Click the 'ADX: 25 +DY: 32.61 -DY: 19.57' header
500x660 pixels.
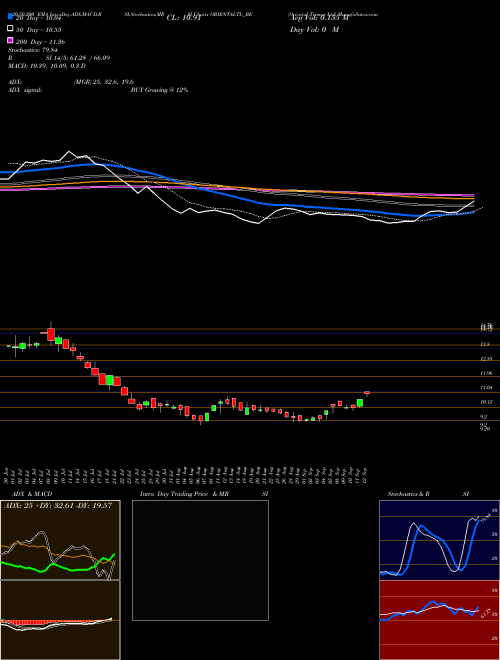coord(58,506)
